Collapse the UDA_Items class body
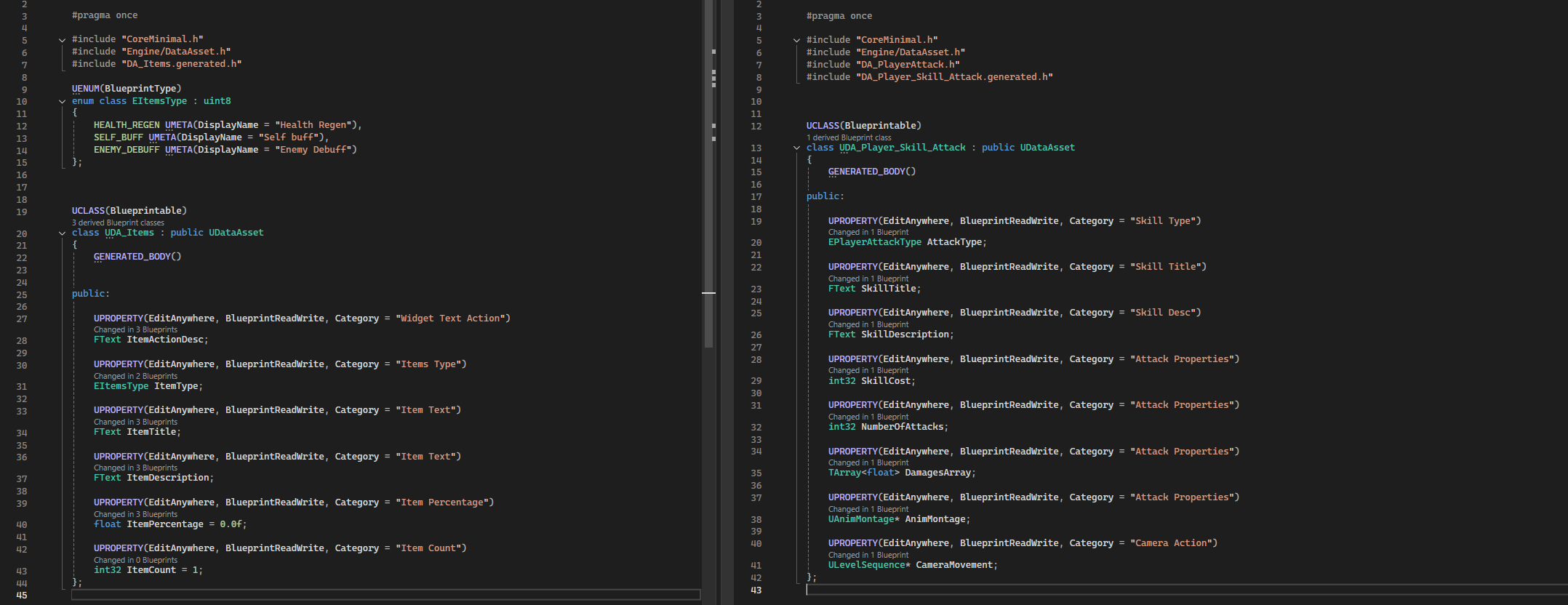This screenshot has width=1568, height=605. click(62, 233)
